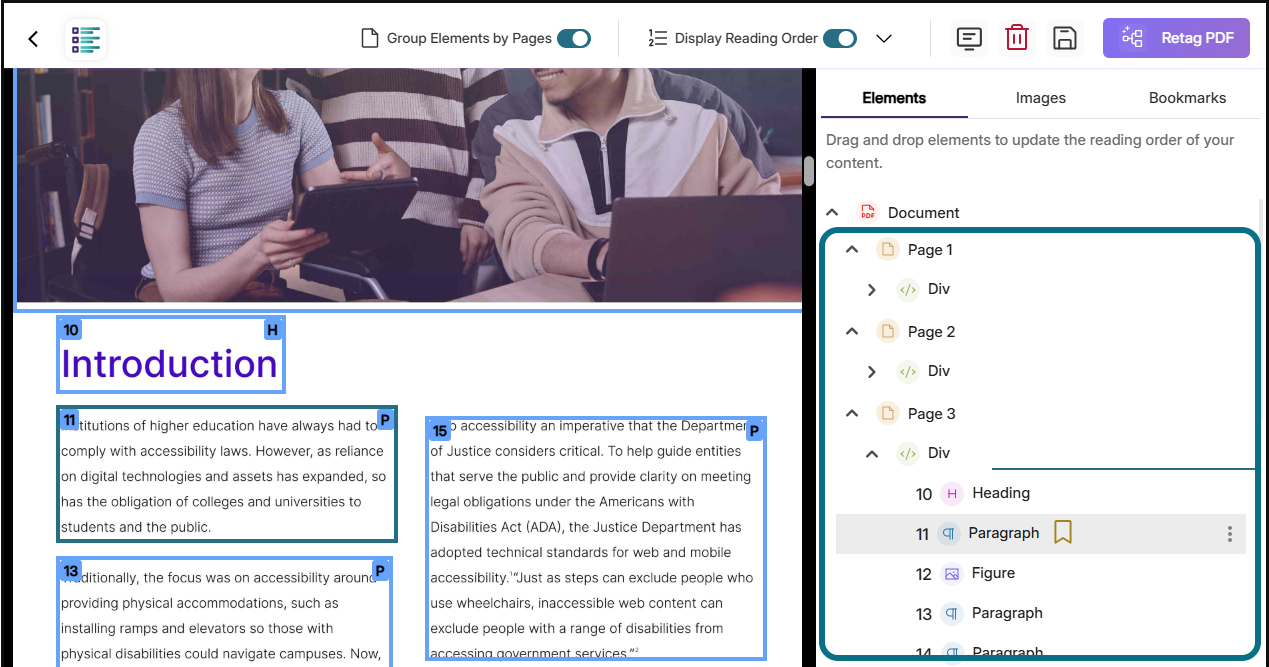
Task: Collapse the Page 1 node
Action: (852, 249)
